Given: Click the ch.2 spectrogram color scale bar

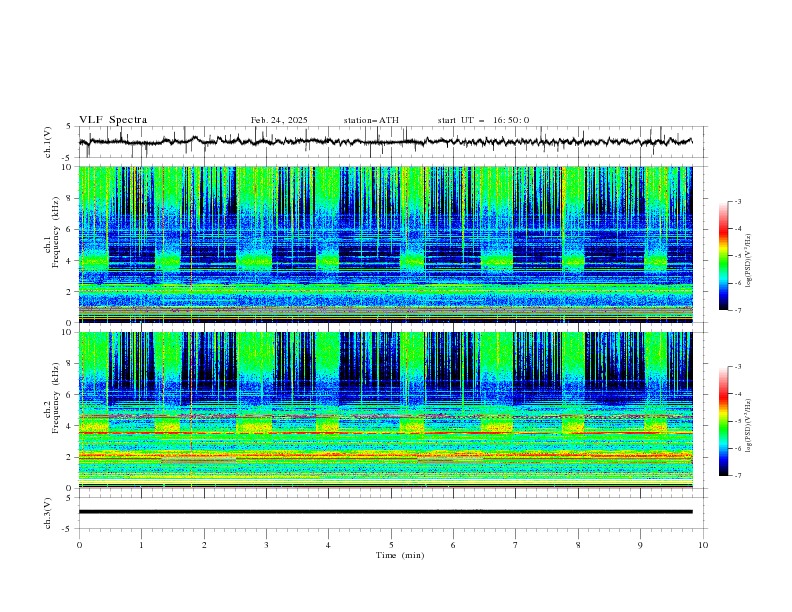Looking at the screenshot, I should (723, 421).
